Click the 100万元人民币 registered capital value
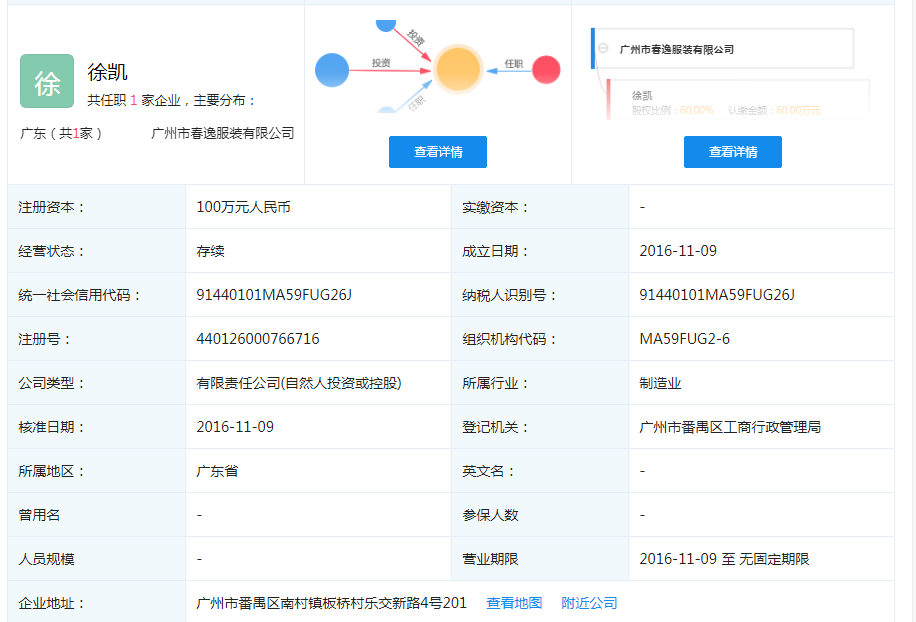Screen dimensions: 916x622 (x=244, y=207)
